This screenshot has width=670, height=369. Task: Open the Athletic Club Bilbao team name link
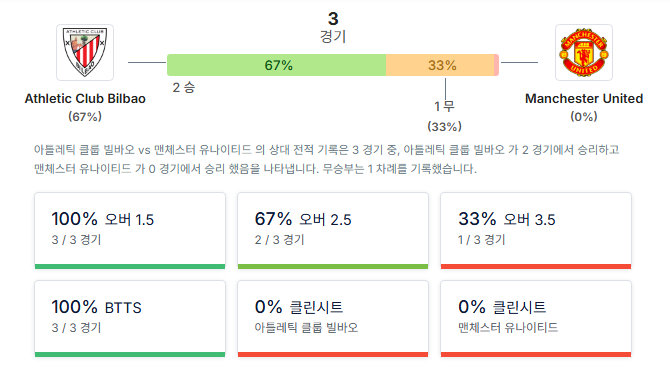coord(85,99)
